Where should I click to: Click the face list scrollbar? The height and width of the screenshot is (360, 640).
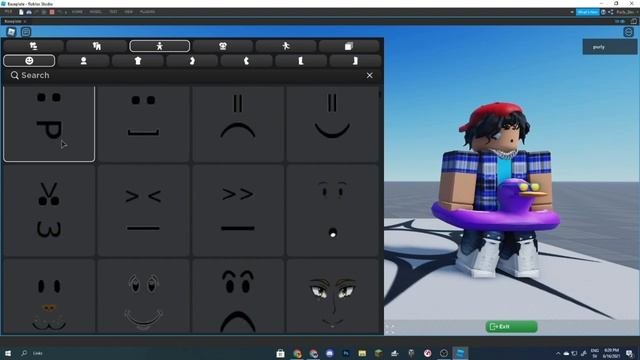point(380,95)
